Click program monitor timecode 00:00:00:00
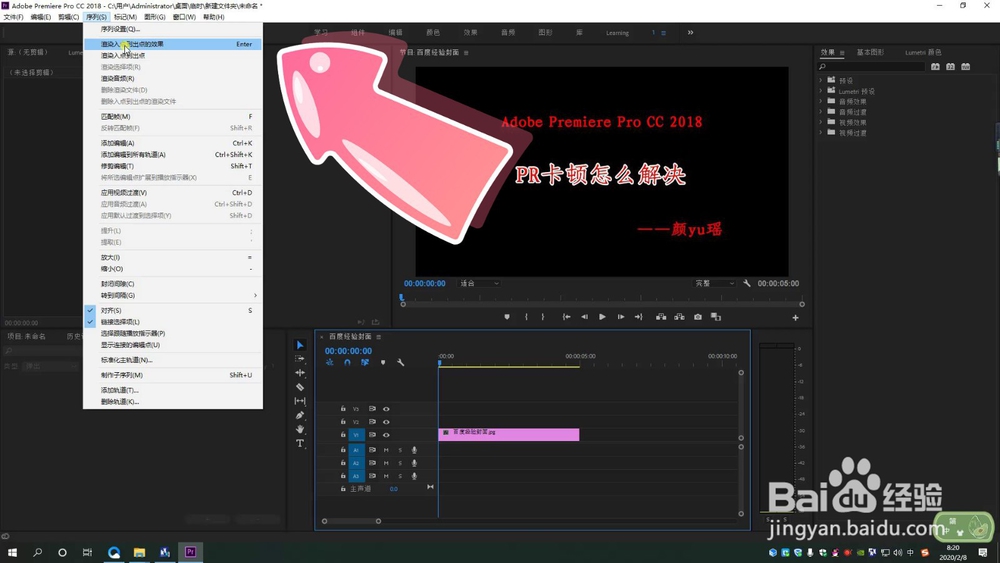This screenshot has width=1000, height=563. click(x=425, y=284)
